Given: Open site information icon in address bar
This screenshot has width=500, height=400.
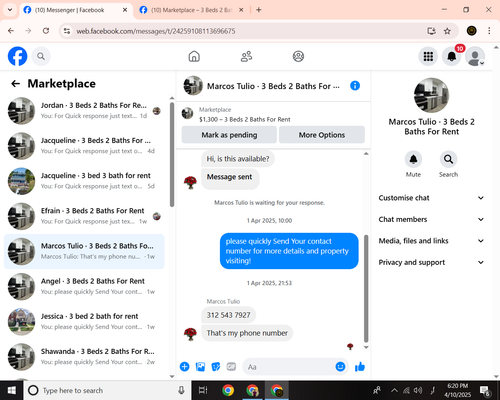Looking at the screenshot, I should tap(67, 31).
